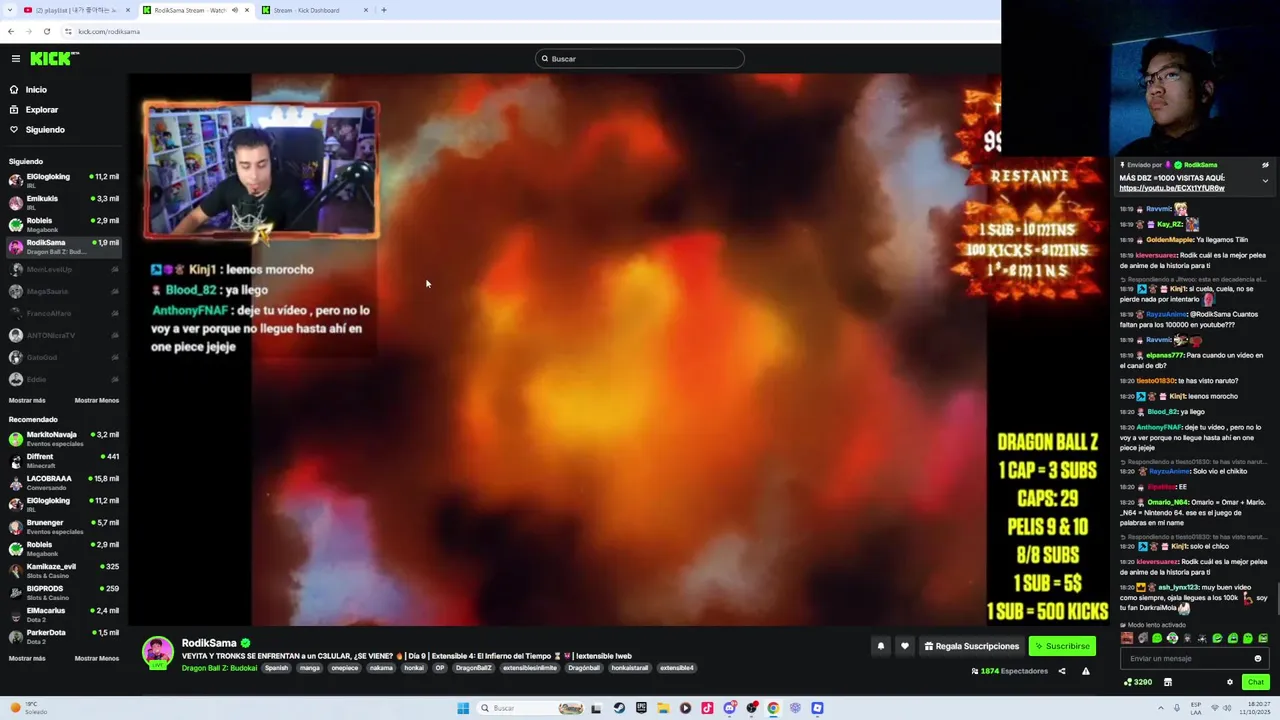Open Kamikaze_evil Slots & Casino channel
The width and height of the screenshot is (1280, 720).
point(64,570)
